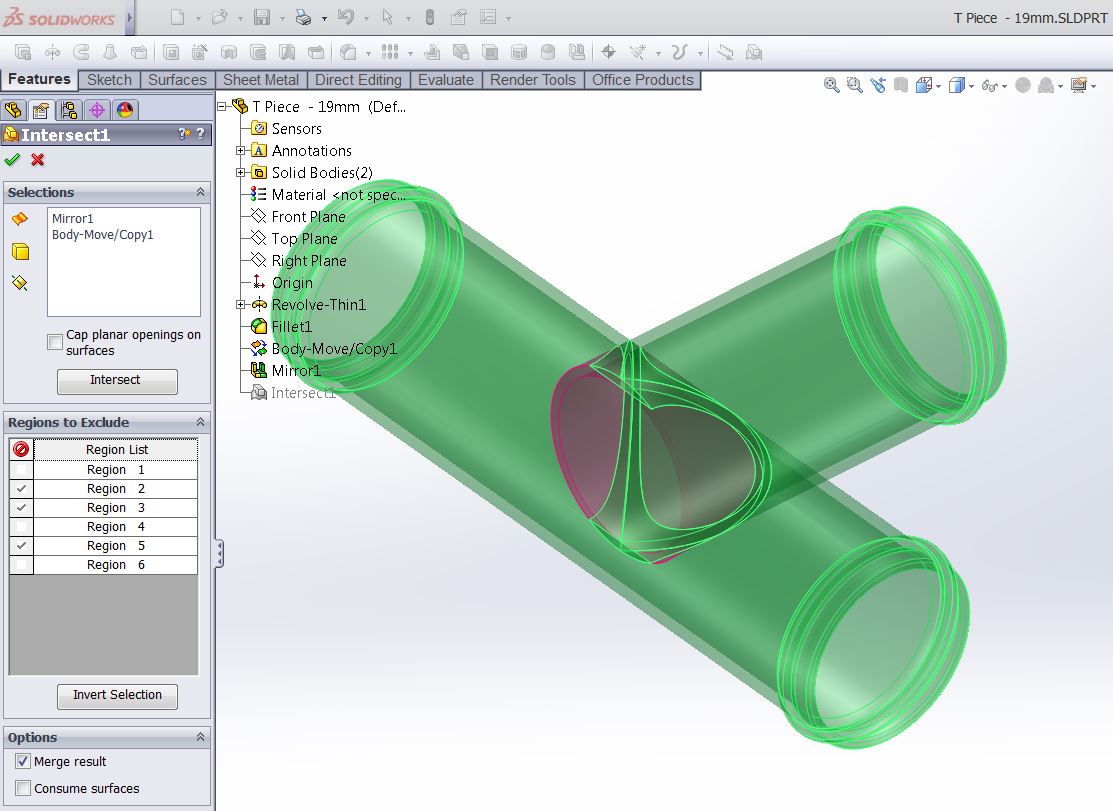Expand the Revolve-Thin1 tree node
1113x811 pixels.
click(241, 305)
